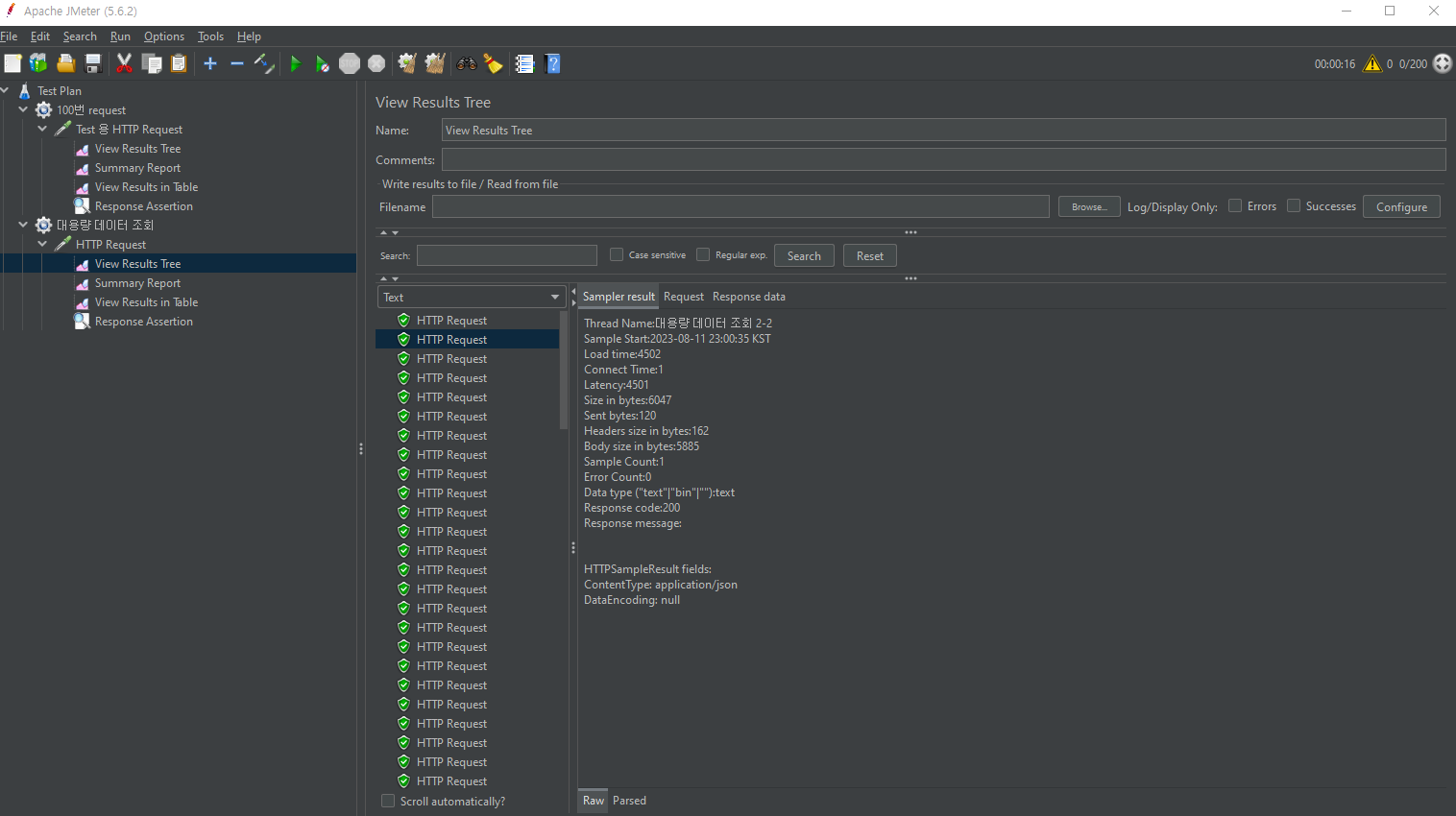Collapse the Test Plan tree node
Screen dimensions: 1456x816
click(x=5, y=90)
